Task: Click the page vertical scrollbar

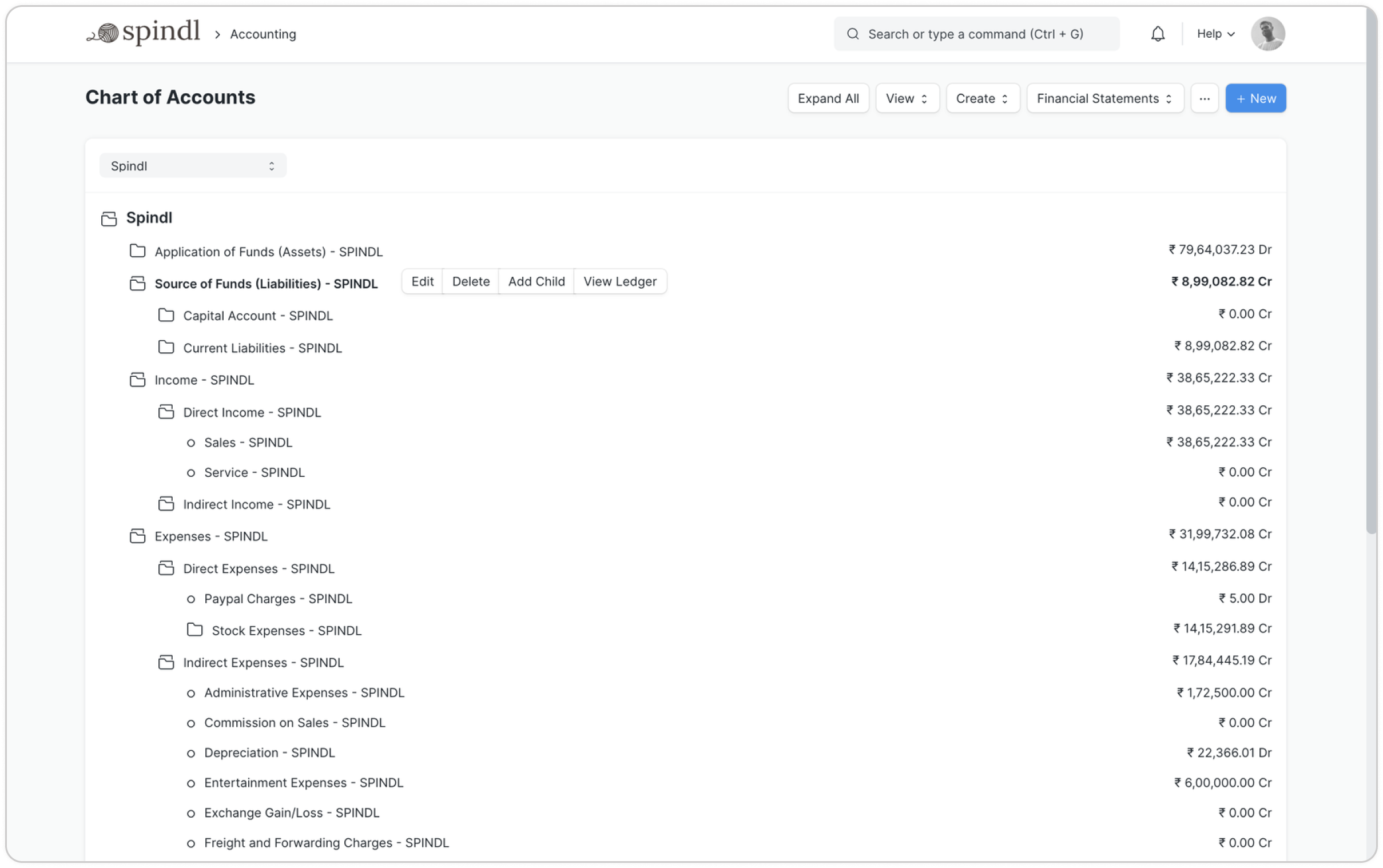Action: tap(1371, 270)
